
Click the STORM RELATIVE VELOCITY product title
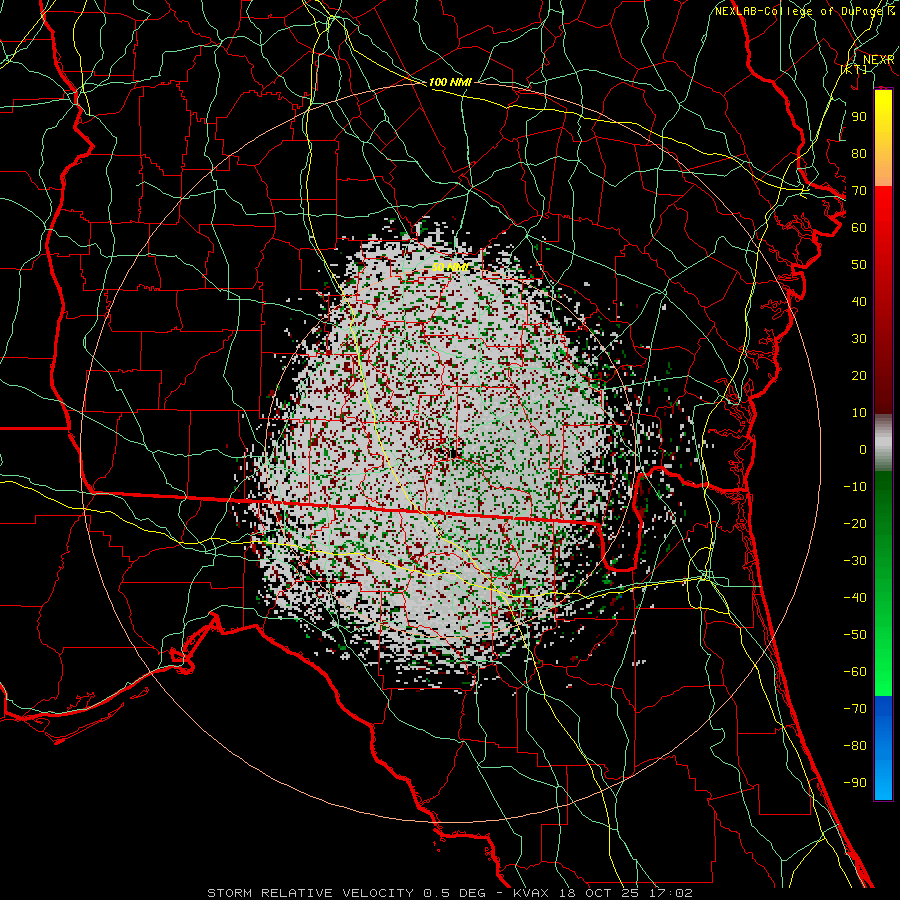312,893
